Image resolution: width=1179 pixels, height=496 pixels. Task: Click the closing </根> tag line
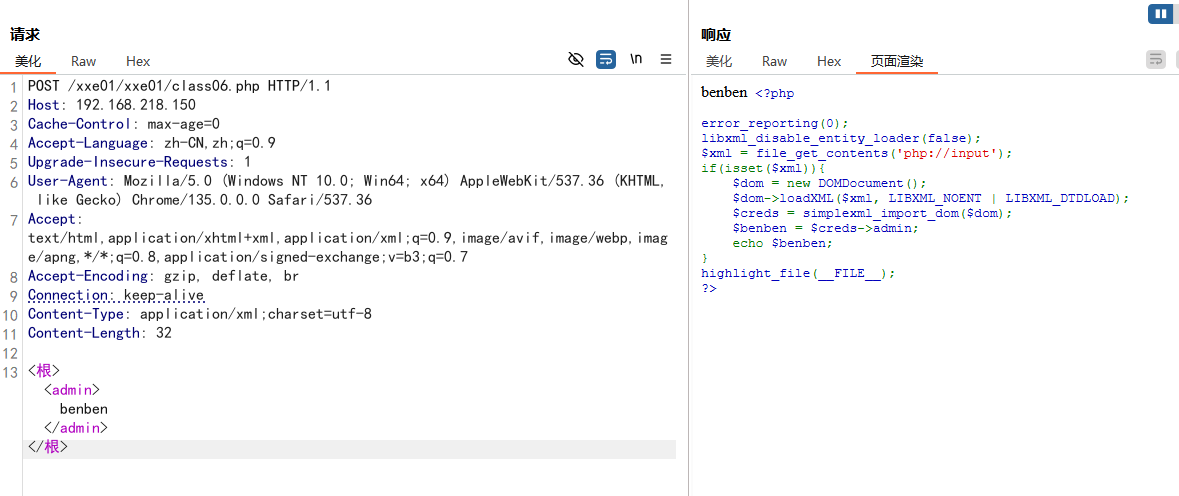coord(48,447)
